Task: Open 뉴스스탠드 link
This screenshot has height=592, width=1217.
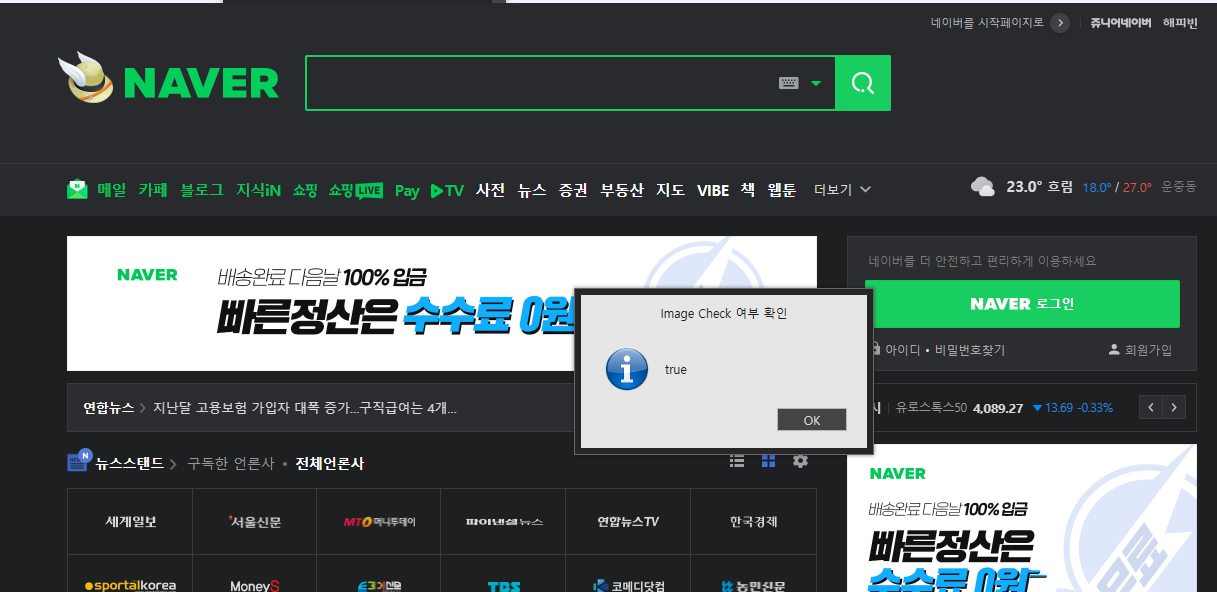Action: click(x=130, y=463)
